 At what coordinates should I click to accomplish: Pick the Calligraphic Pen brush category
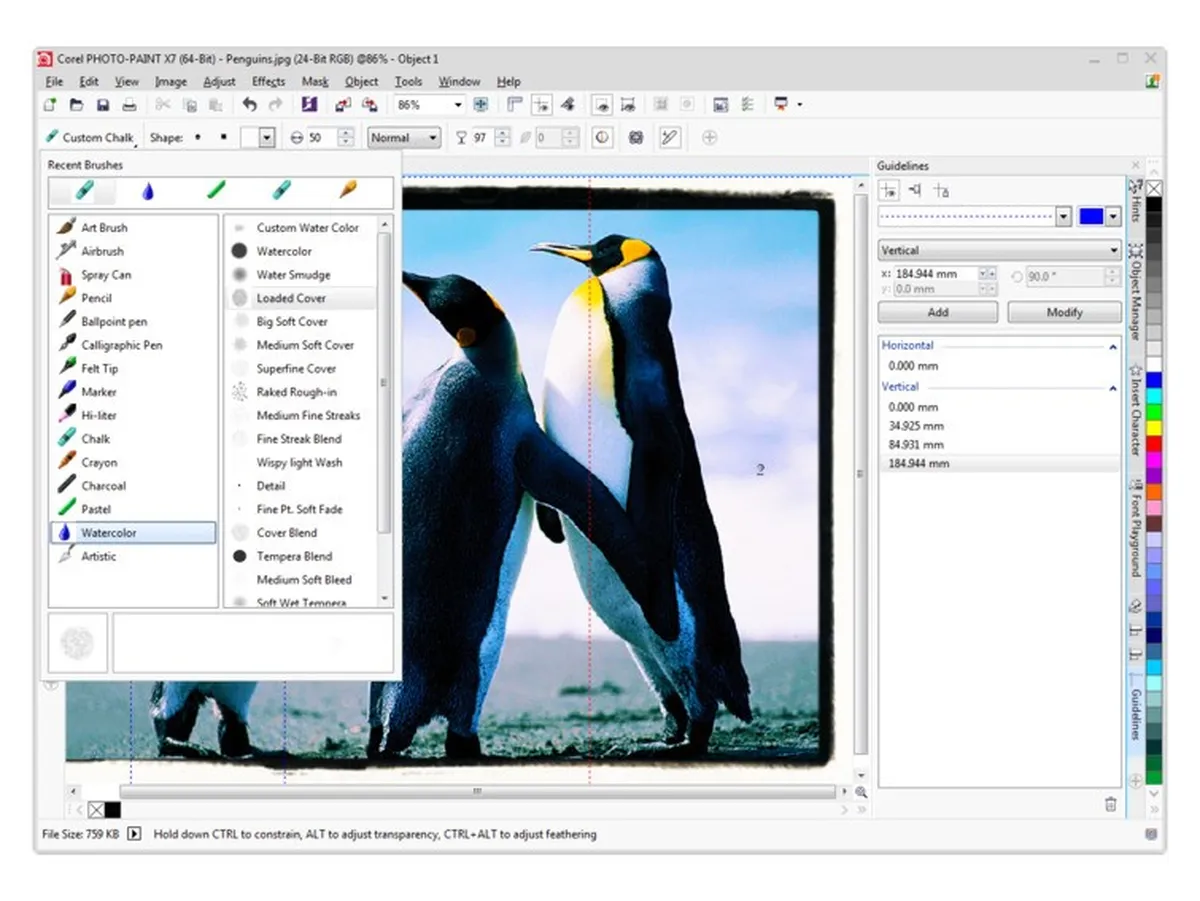click(121, 345)
